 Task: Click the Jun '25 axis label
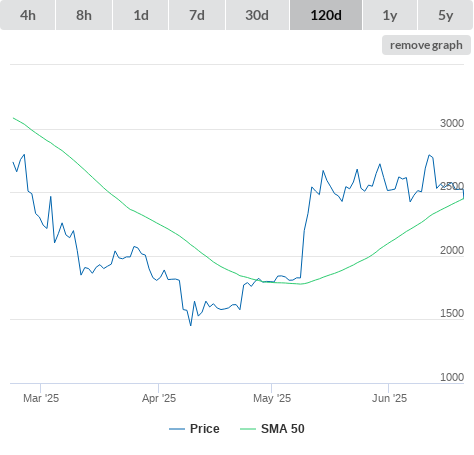tap(389, 398)
